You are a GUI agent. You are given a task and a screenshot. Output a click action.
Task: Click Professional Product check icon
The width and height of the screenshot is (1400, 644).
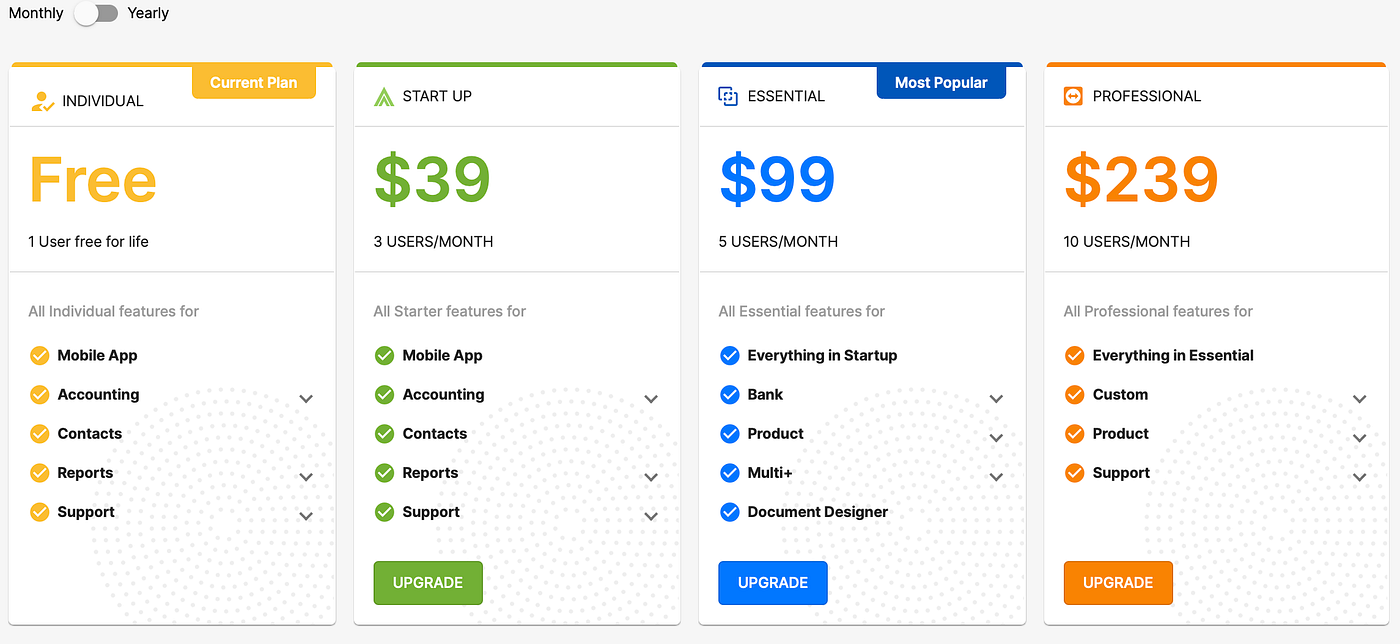pyautogui.click(x=1074, y=433)
